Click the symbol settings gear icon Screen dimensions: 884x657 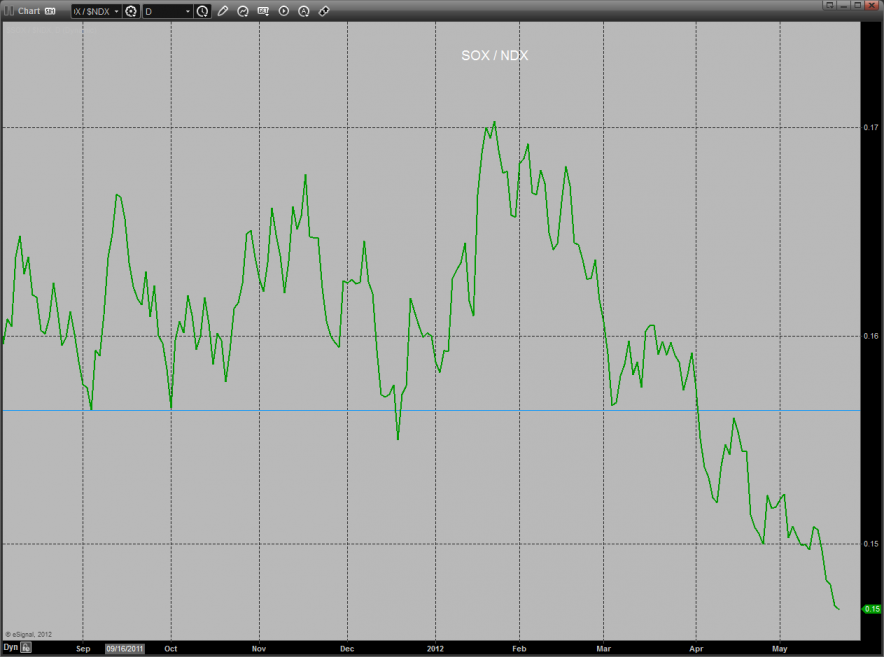click(x=130, y=11)
